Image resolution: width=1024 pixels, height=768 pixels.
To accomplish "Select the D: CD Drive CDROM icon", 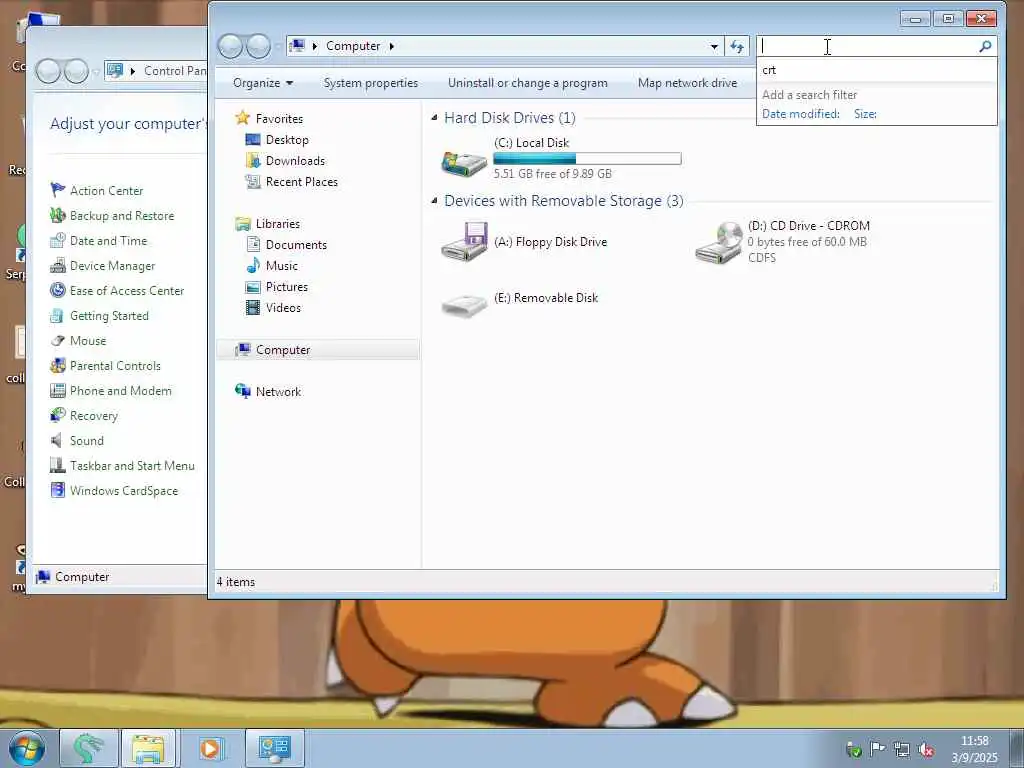I will [718, 242].
